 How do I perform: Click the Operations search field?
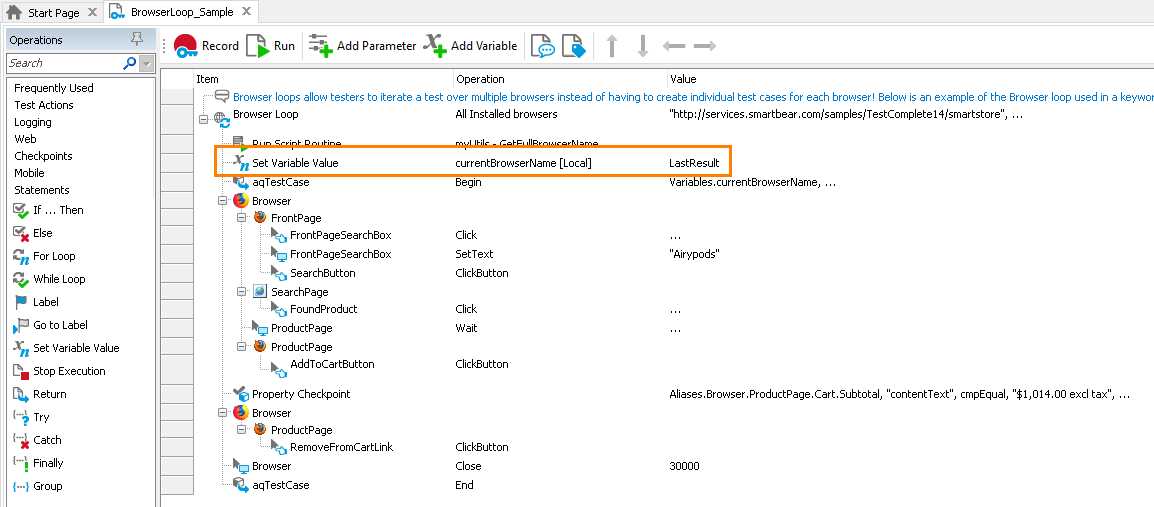(x=63, y=63)
